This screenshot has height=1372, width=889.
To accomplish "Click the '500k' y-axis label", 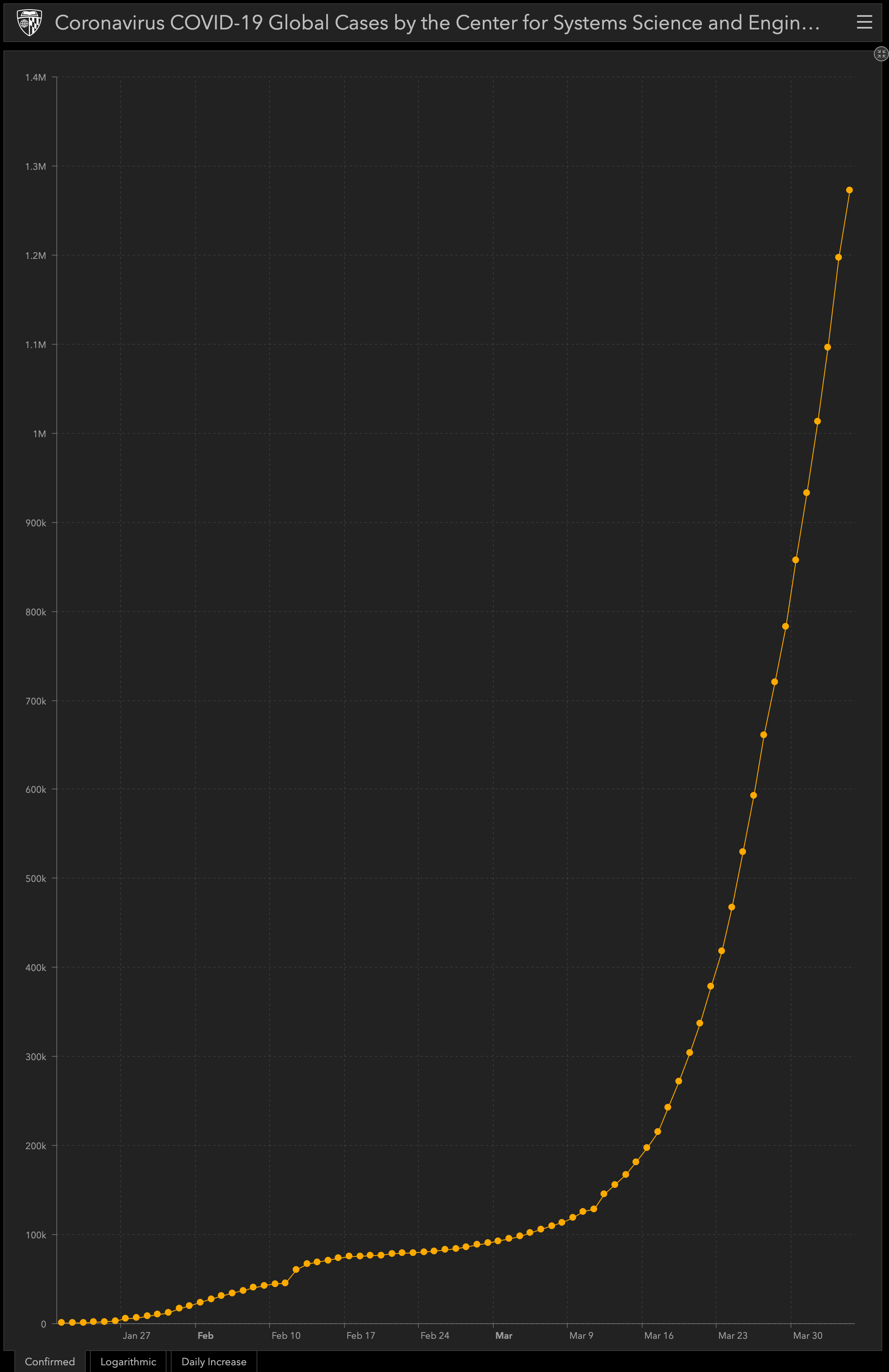I will click(36, 879).
